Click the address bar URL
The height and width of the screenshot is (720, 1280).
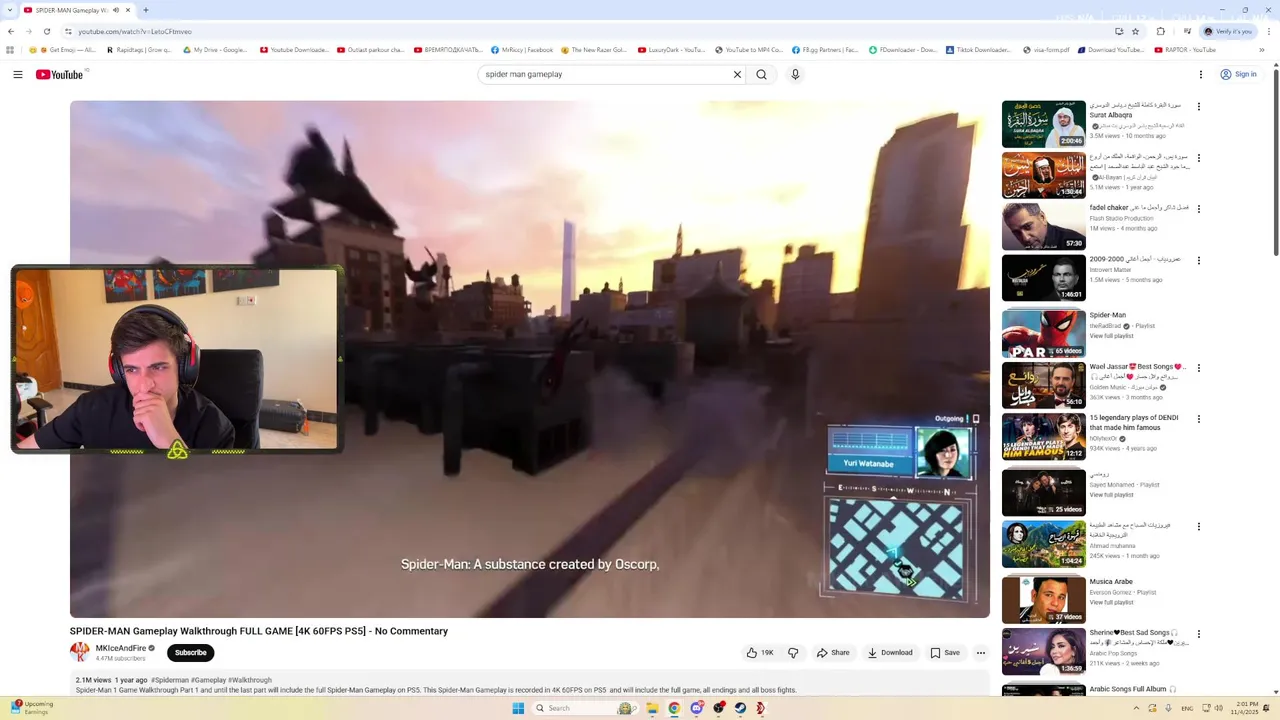tap(135, 31)
